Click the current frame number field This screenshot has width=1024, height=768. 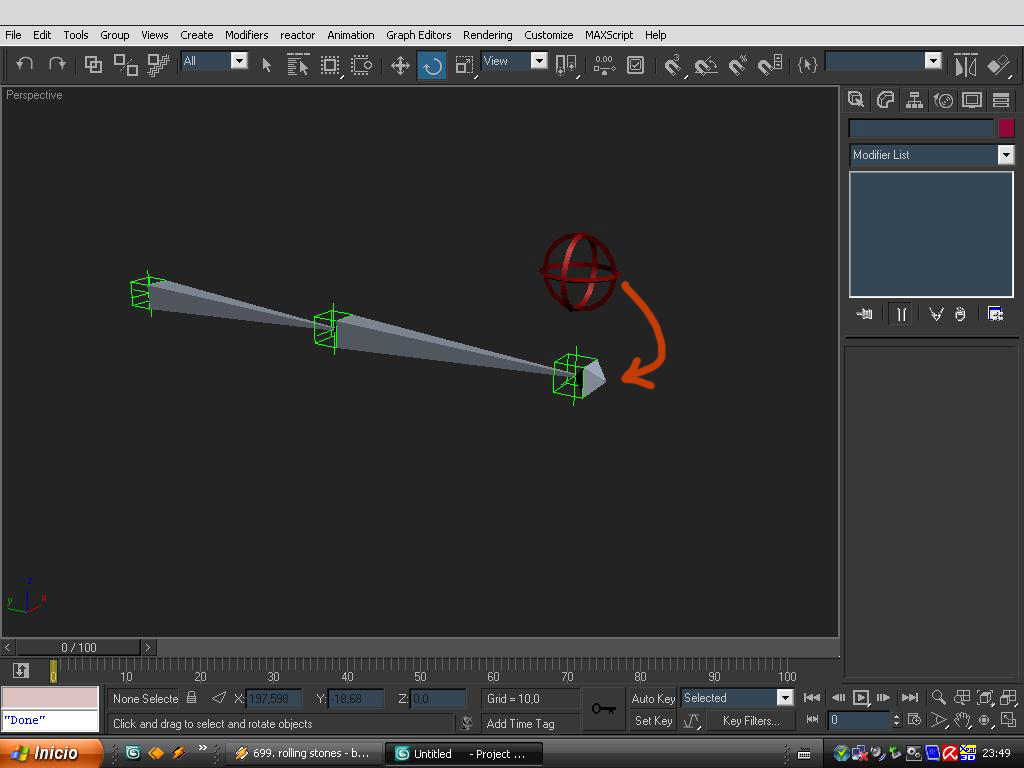coord(858,720)
